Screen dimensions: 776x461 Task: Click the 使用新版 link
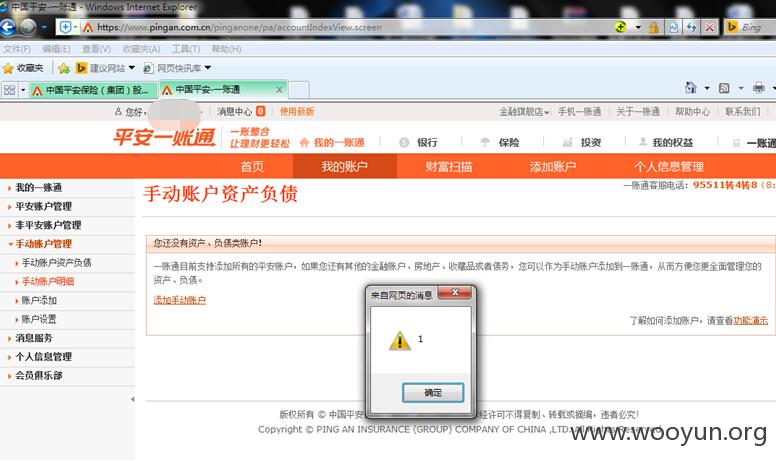297,112
